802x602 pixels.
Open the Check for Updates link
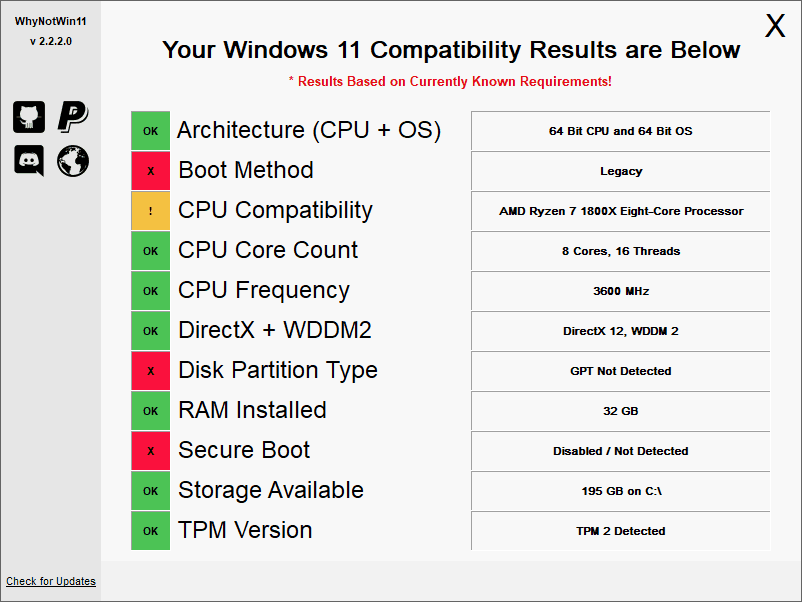click(50, 581)
